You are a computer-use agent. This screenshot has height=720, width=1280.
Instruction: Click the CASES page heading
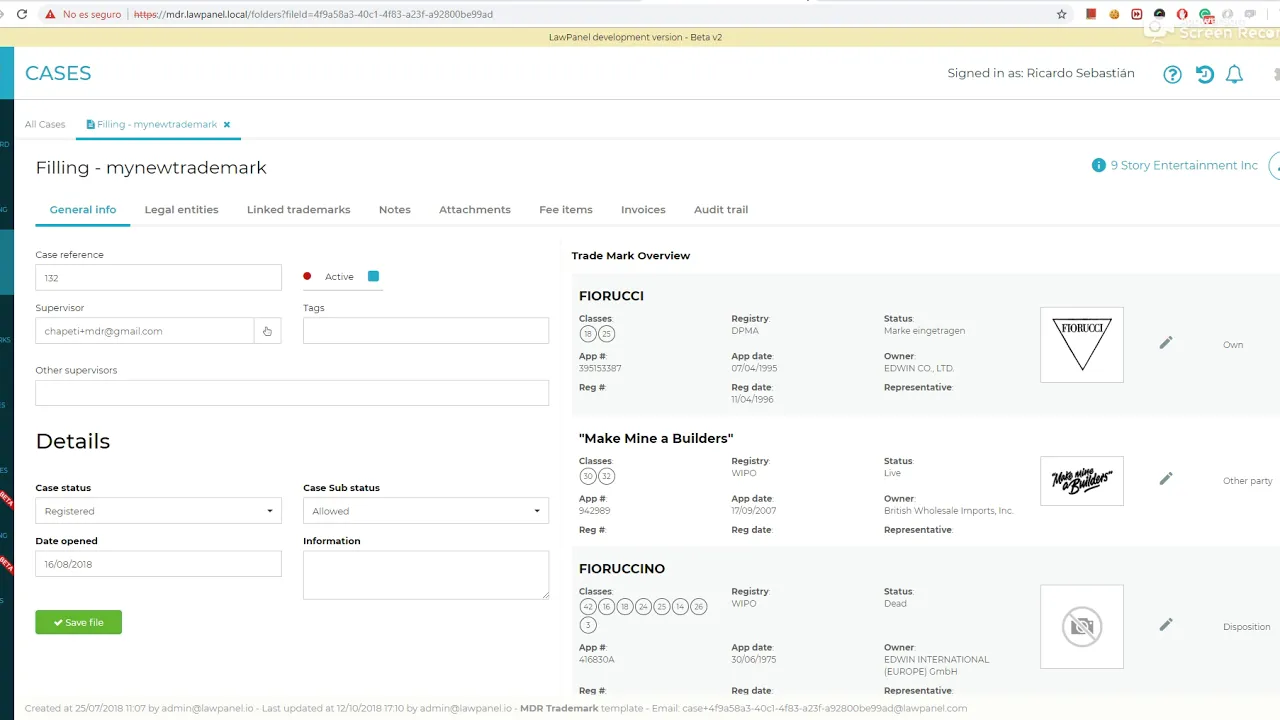coord(58,73)
